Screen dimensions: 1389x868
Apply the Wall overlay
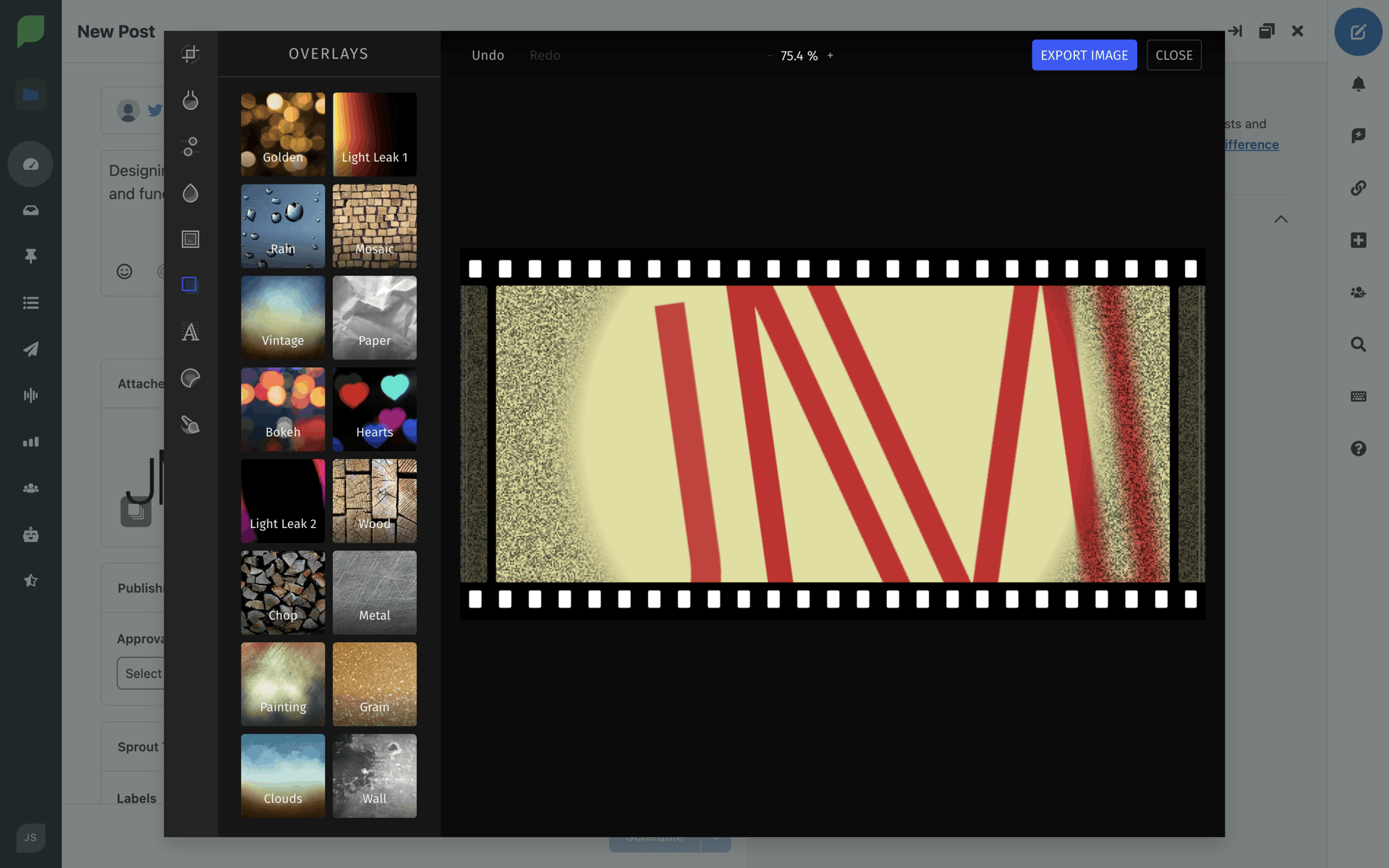pos(375,776)
